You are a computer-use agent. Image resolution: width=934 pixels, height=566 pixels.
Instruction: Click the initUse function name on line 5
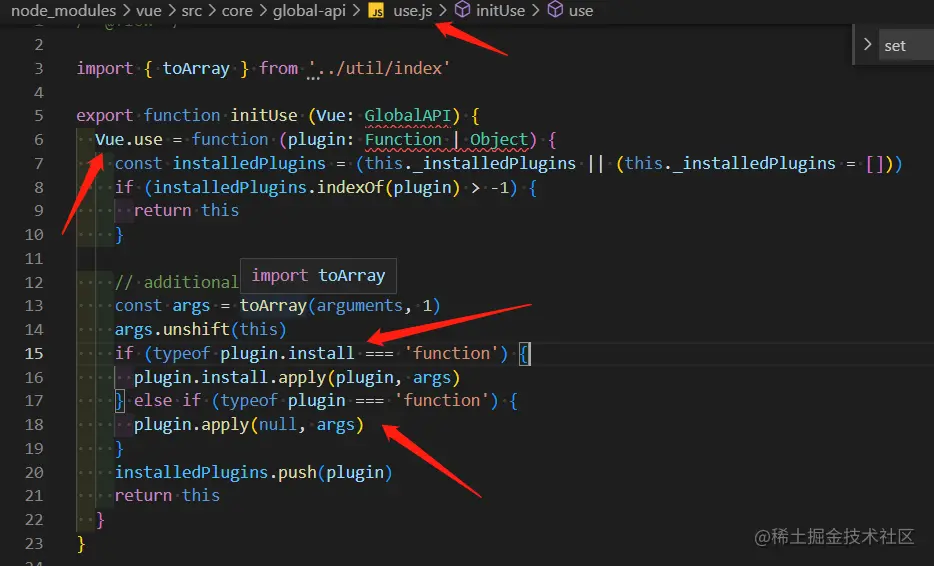264,116
